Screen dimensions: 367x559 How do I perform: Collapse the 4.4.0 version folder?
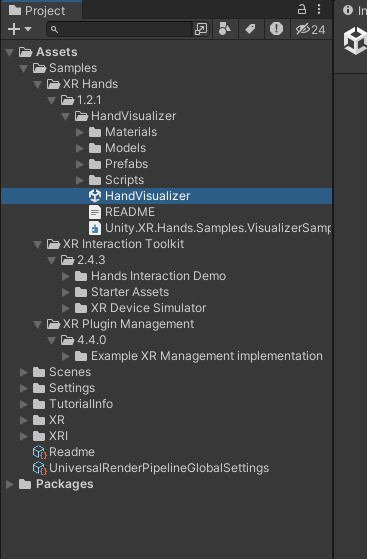coord(51,341)
